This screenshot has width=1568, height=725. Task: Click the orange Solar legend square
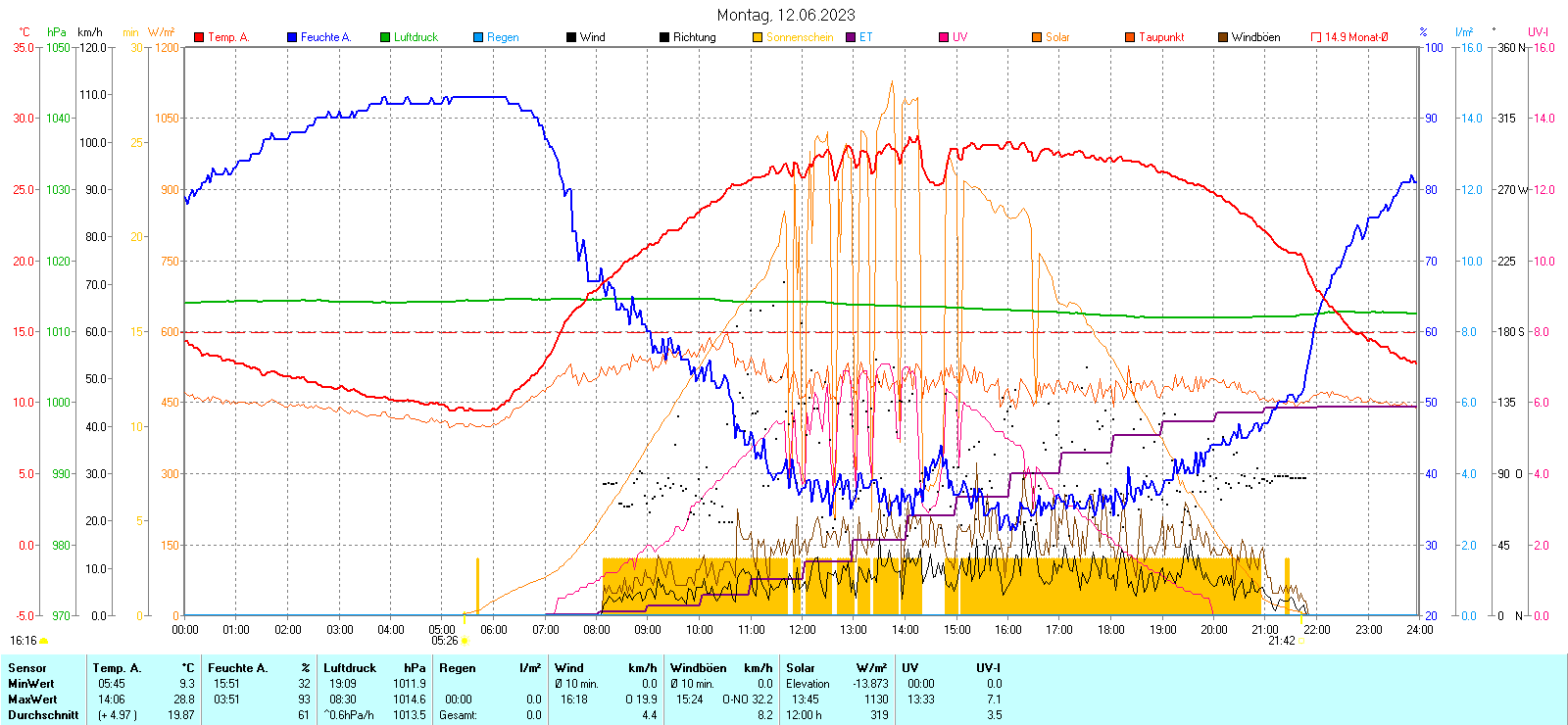1037,37
